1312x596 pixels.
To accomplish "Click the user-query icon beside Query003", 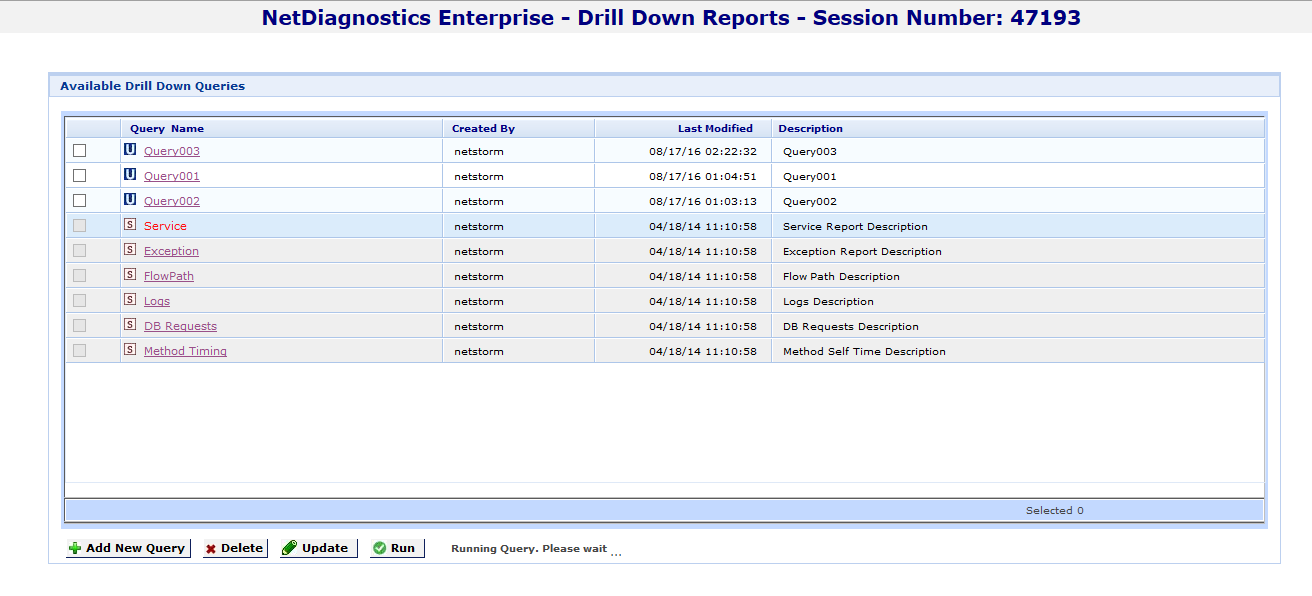I will coord(130,150).
